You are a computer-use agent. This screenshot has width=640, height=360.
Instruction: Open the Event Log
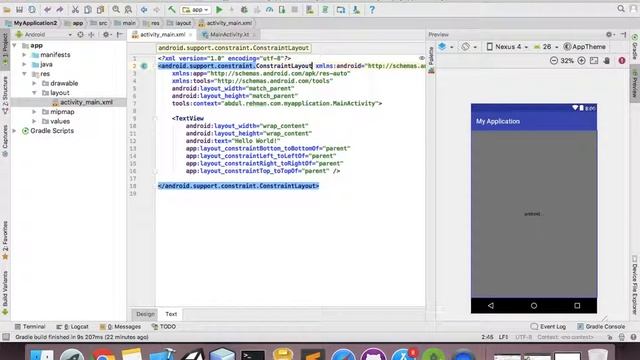click(548, 327)
